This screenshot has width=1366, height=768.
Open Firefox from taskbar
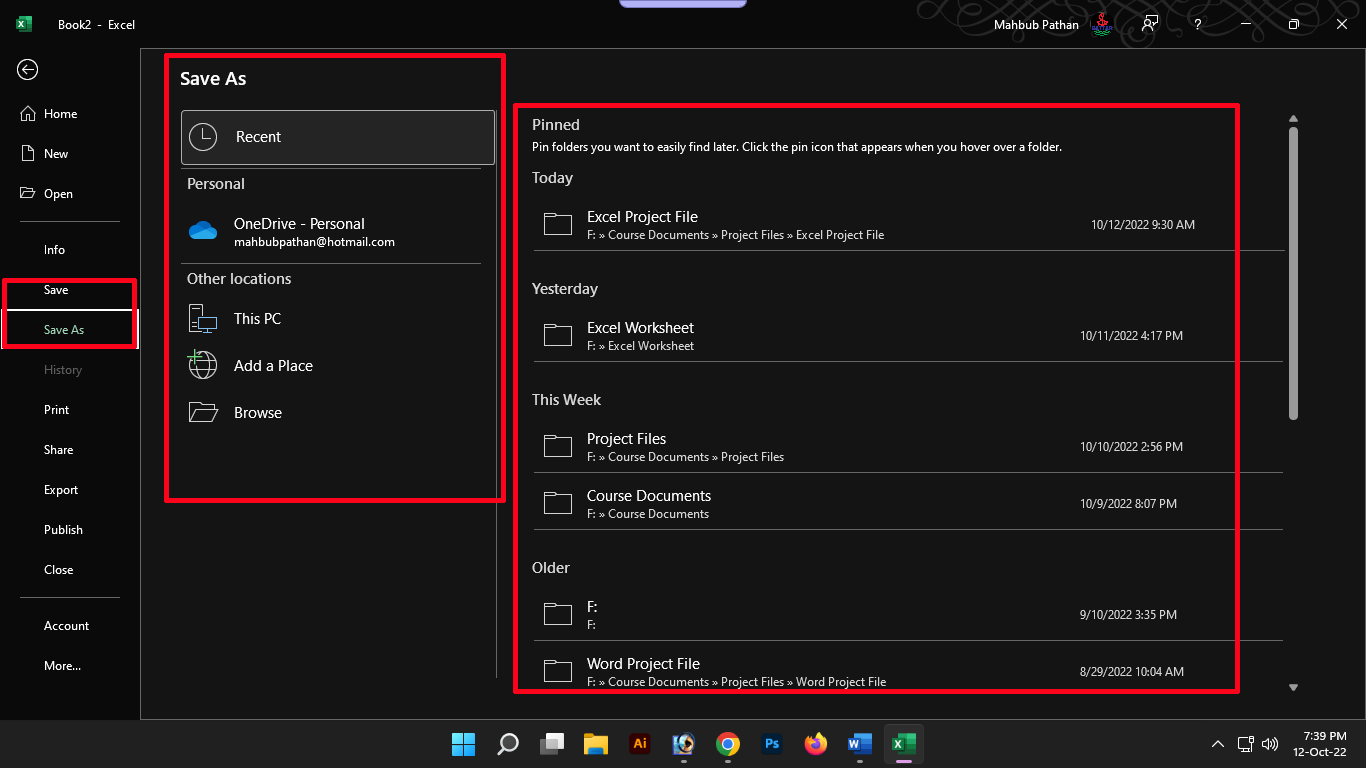tap(816, 744)
